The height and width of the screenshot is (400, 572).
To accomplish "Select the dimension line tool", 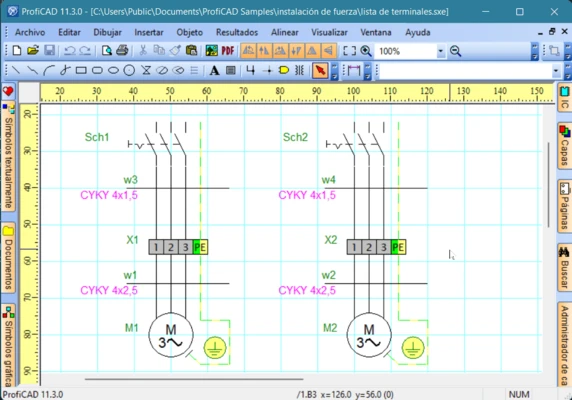I will click(x=353, y=70).
